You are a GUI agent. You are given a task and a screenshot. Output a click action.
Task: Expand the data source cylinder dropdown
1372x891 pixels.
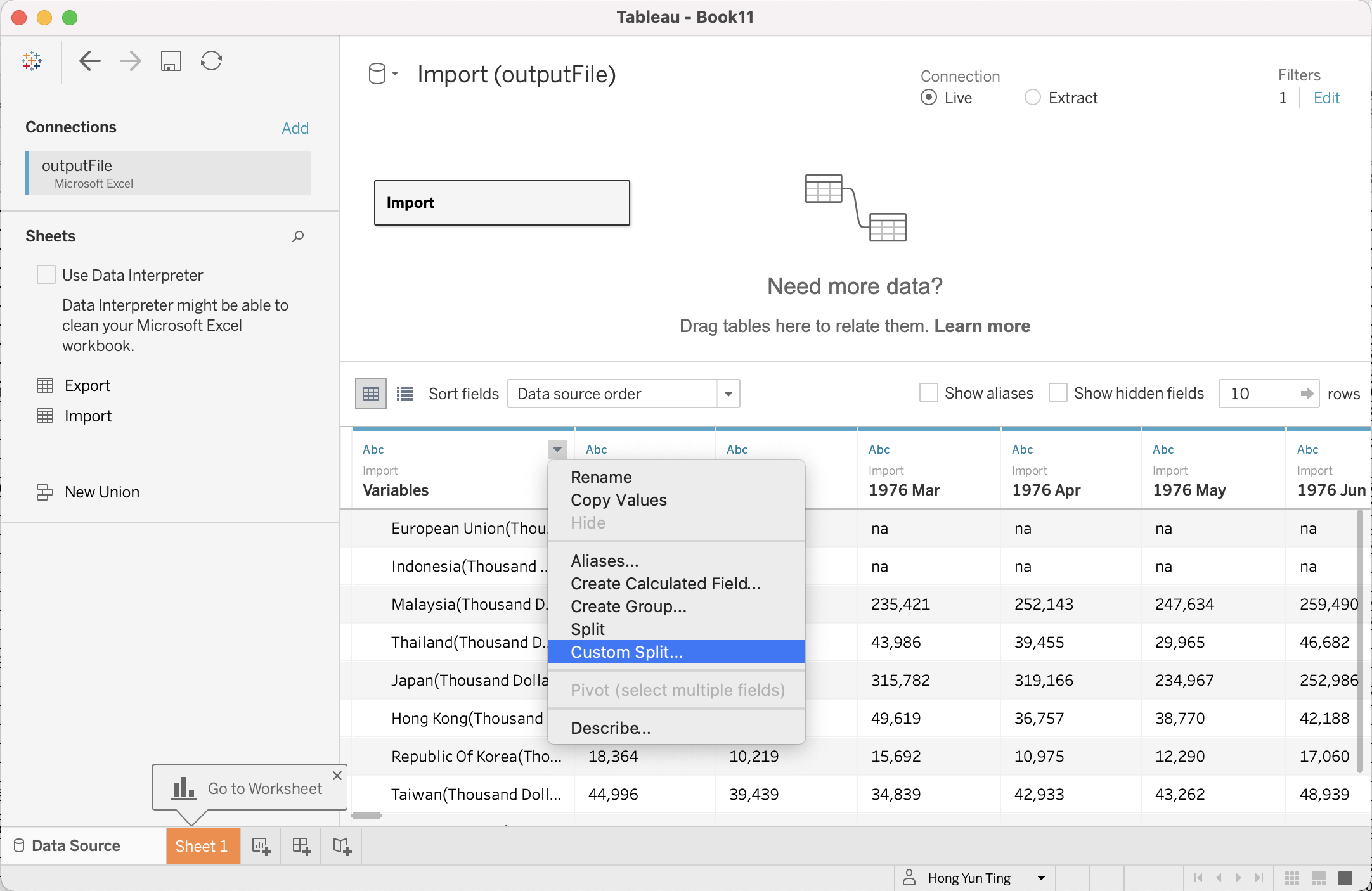(x=383, y=74)
